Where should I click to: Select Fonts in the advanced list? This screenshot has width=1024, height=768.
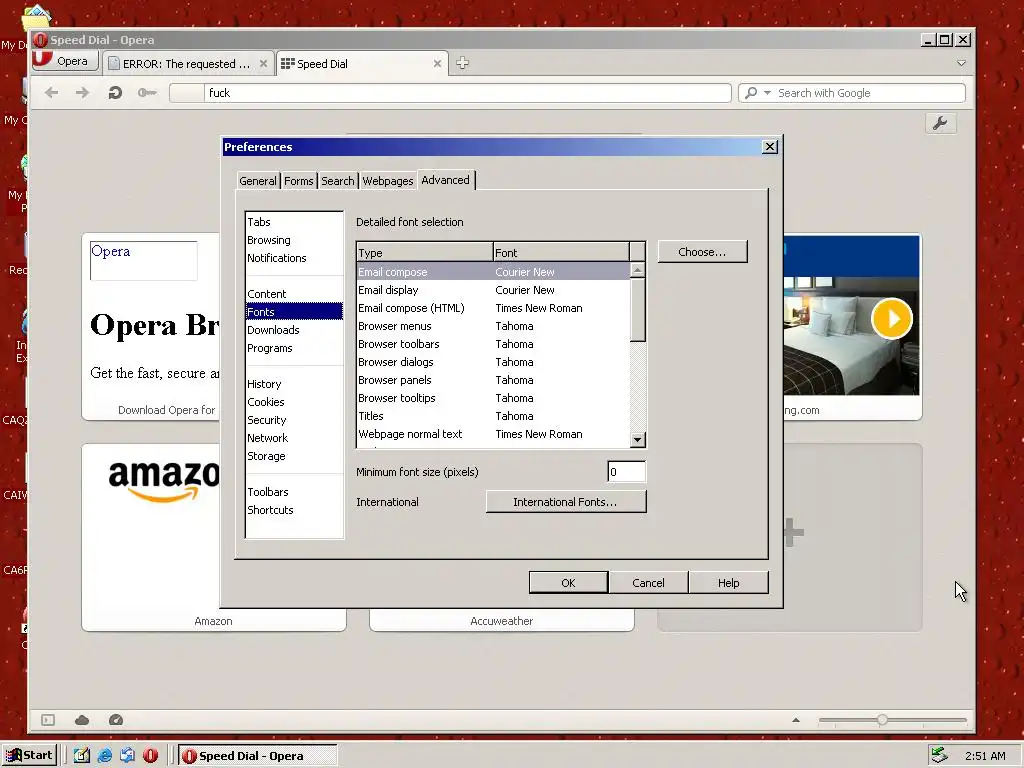click(294, 312)
